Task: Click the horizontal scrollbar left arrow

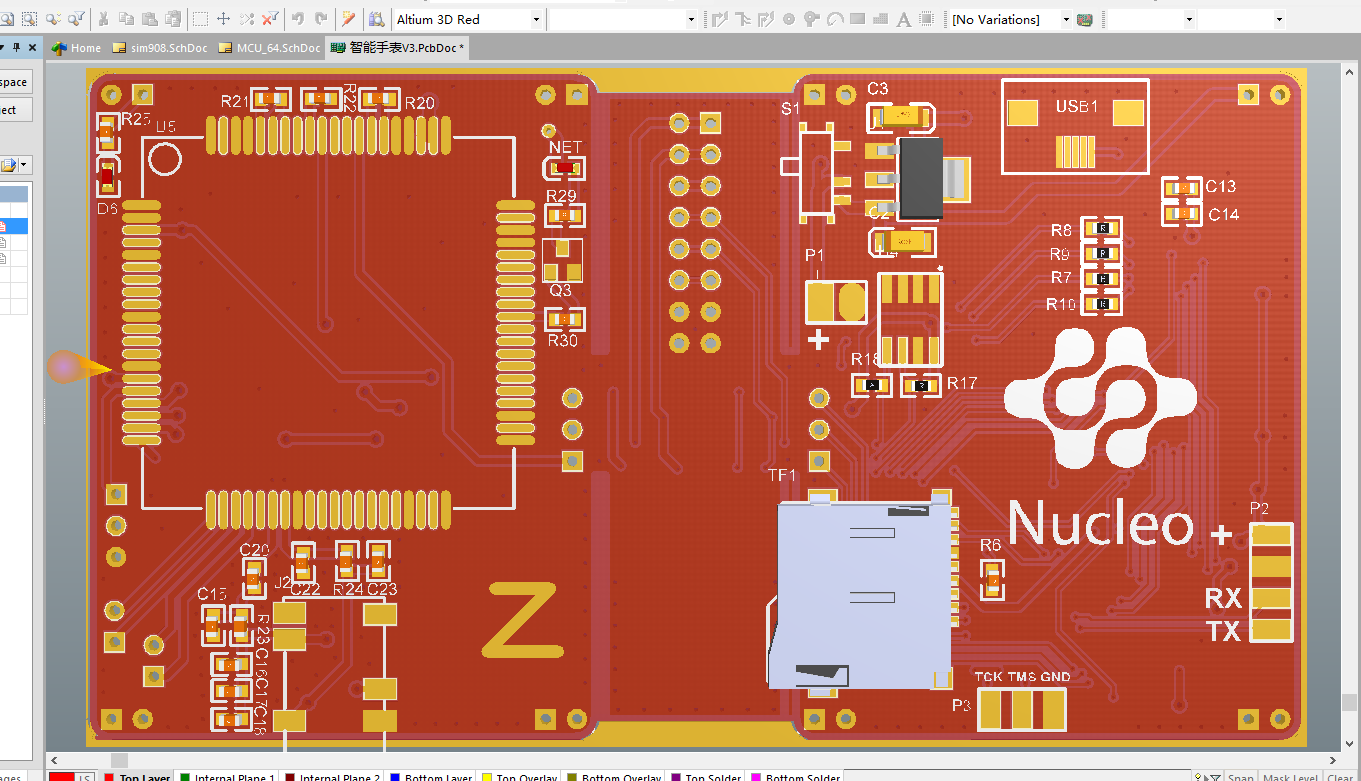Action: click(54, 760)
